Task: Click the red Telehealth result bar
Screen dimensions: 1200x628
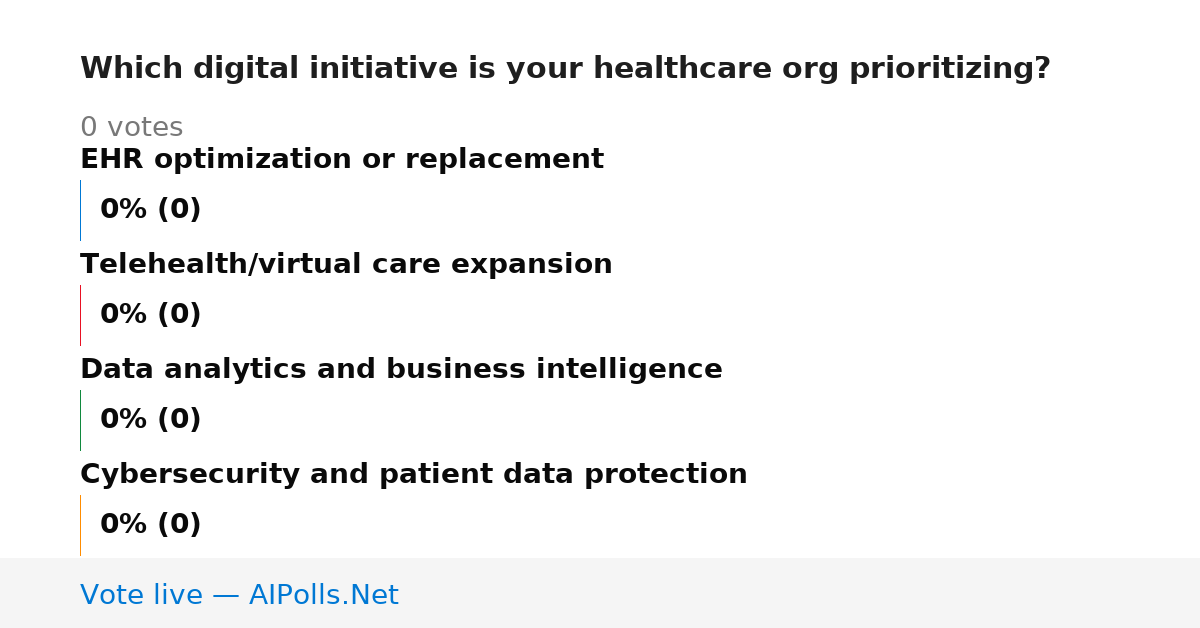Action: coord(80,315)
